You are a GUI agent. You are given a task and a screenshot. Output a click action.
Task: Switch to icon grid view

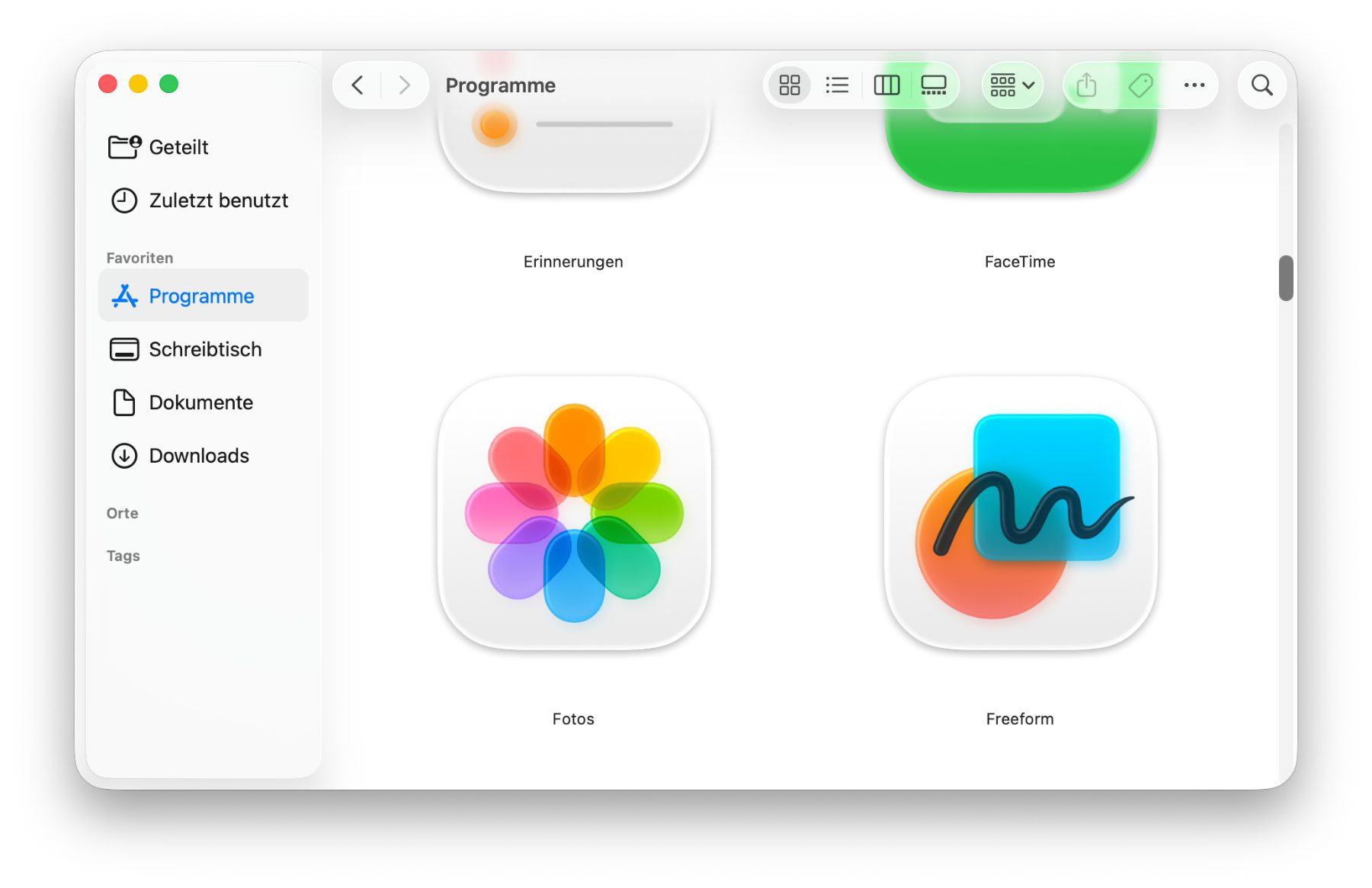tap(789, 85)
